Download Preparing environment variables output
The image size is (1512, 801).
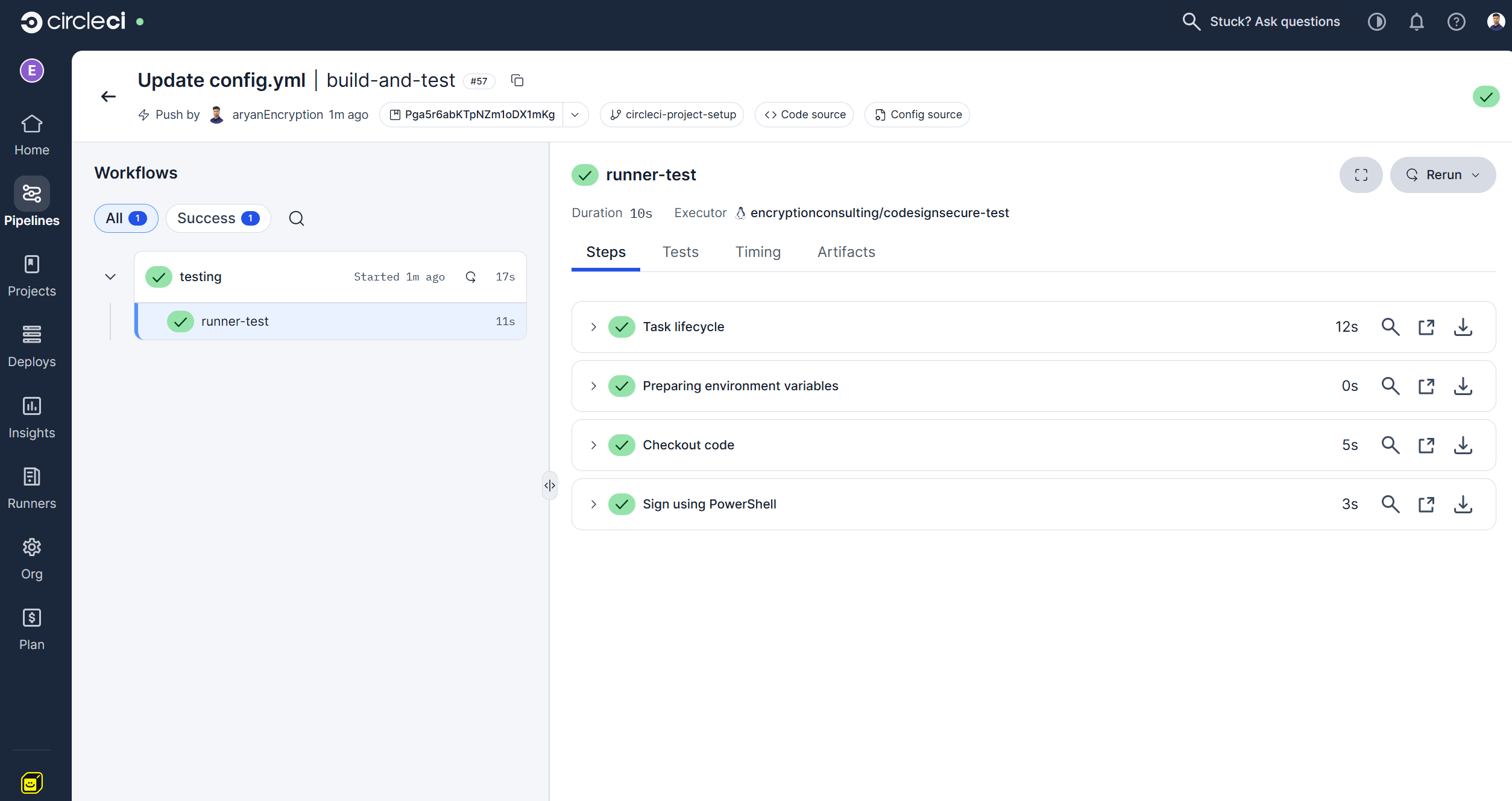(x=1463, y=386)
